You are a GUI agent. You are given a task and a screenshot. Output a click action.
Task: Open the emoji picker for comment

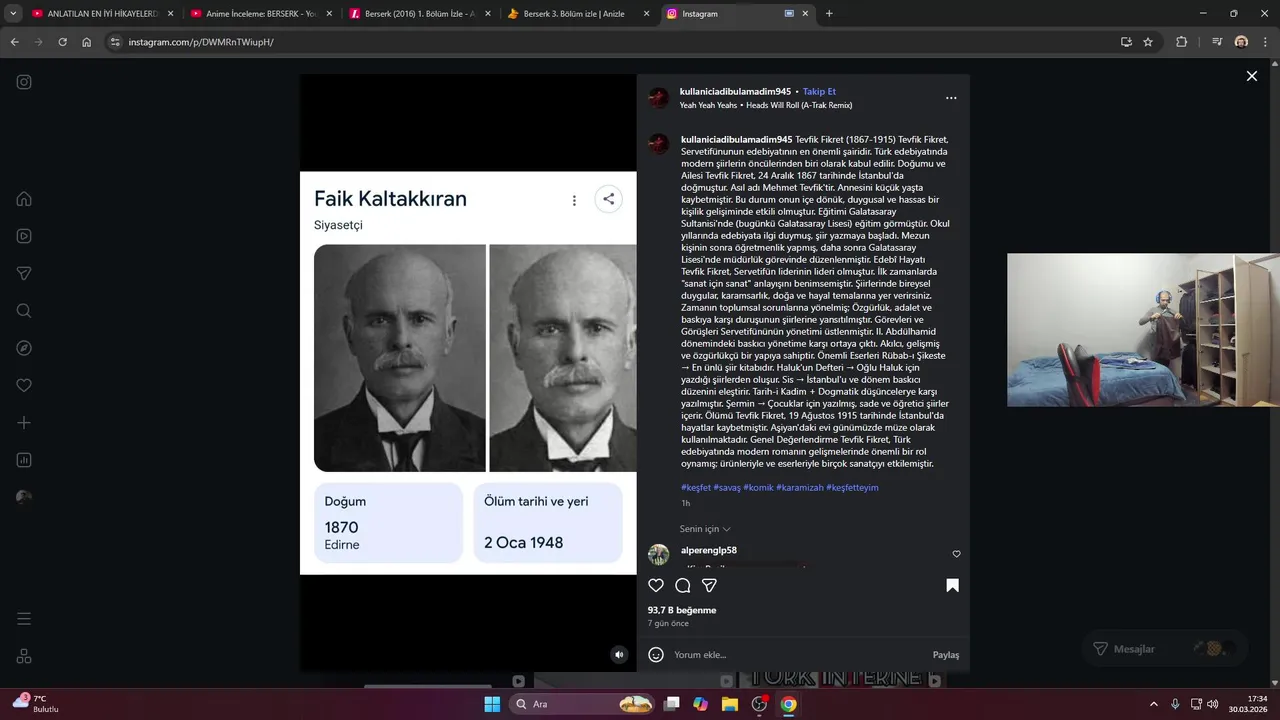click(656, 655)
